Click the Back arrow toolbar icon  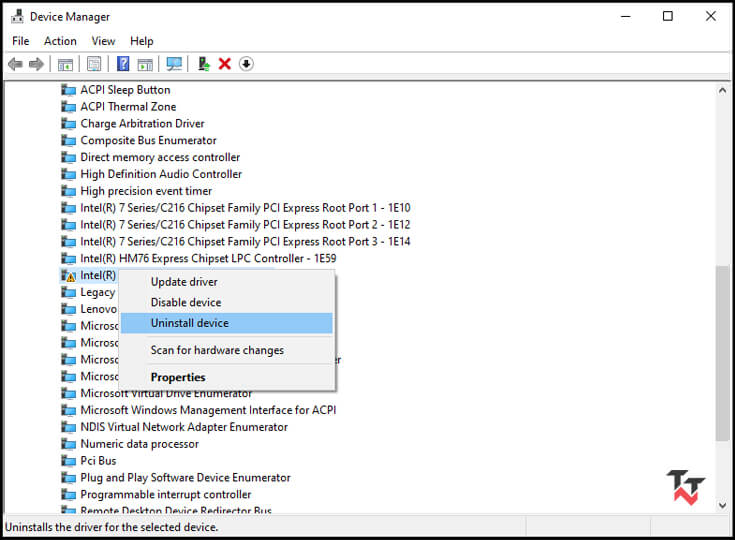(x=15, y=64)
